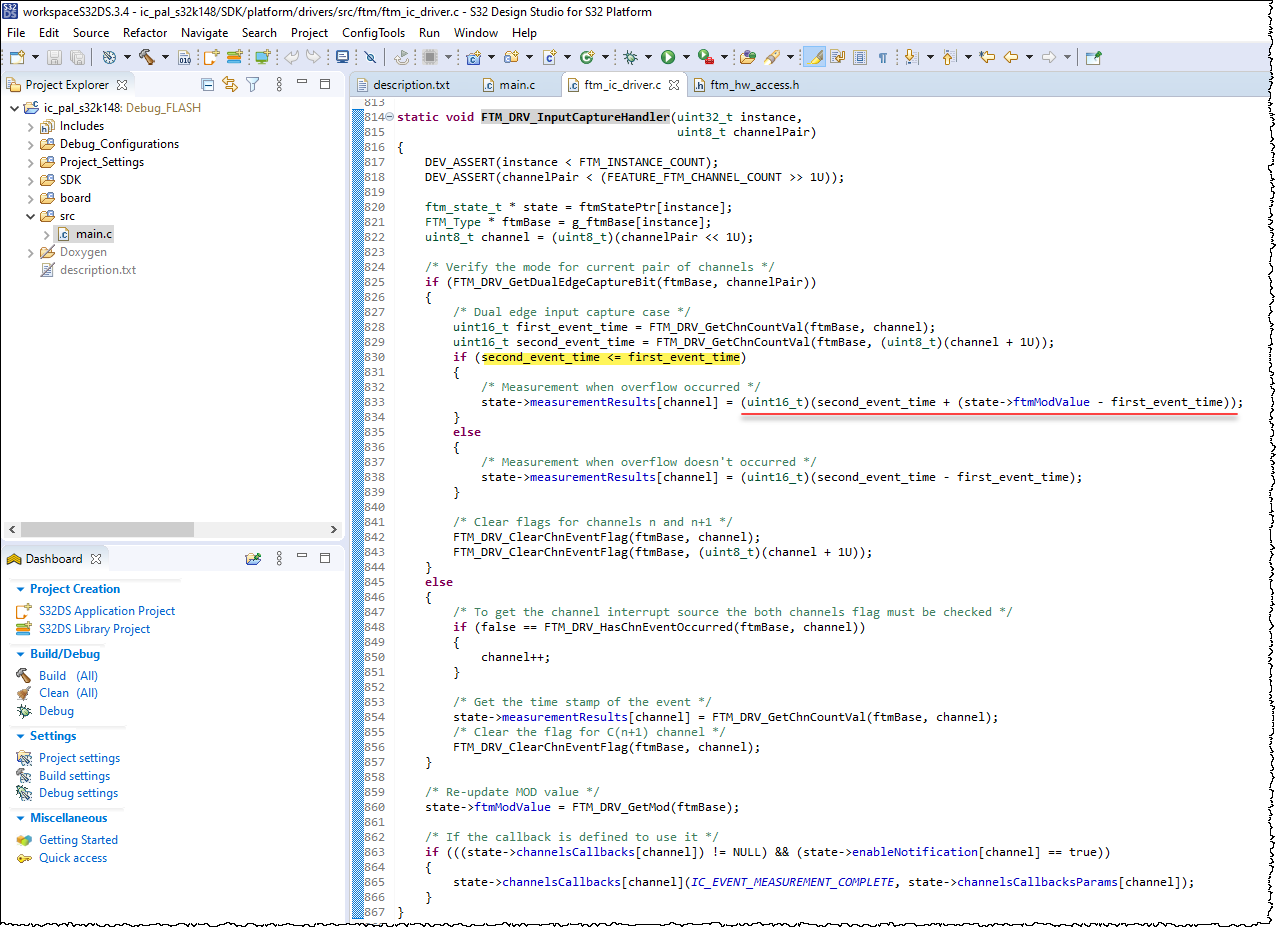
Task: Open the Refactor menu
Action: point(145,33)
